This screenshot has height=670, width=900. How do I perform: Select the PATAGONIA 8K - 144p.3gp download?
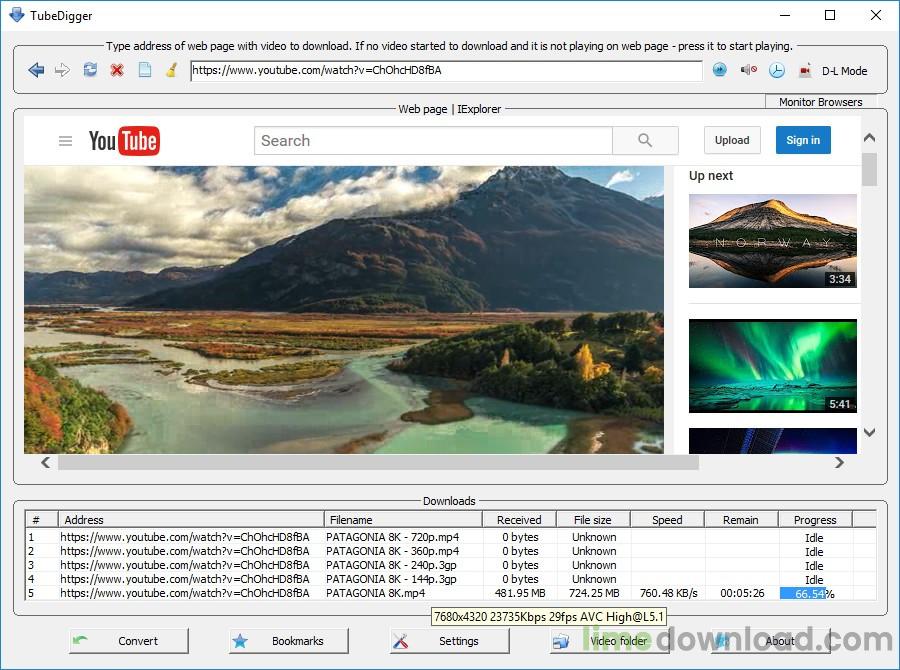tap(451, 579)
